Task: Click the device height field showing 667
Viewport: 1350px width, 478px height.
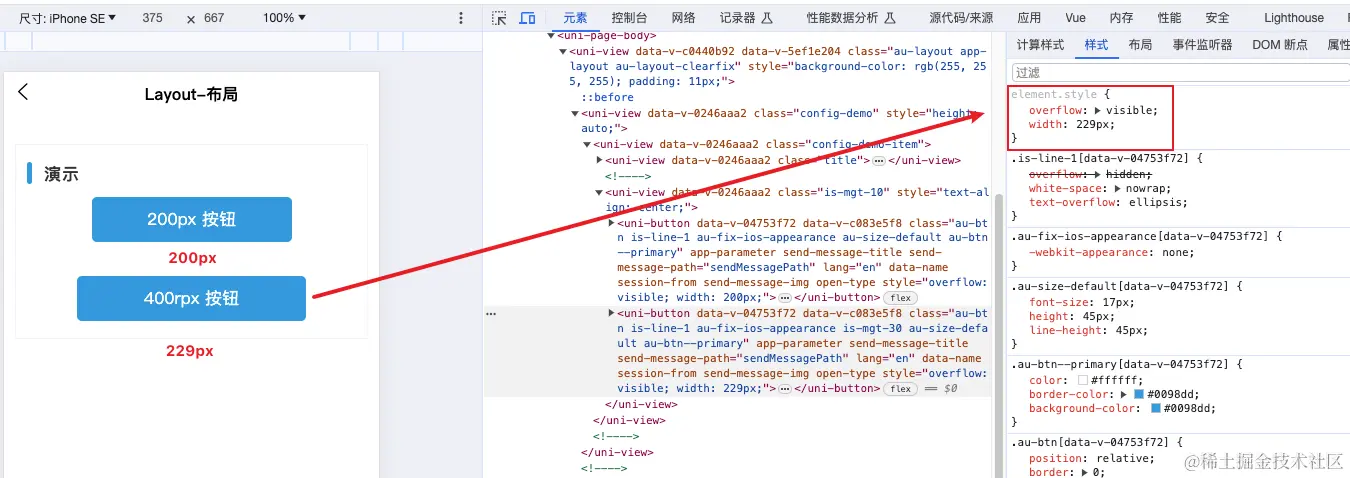Action: [214, 18]
